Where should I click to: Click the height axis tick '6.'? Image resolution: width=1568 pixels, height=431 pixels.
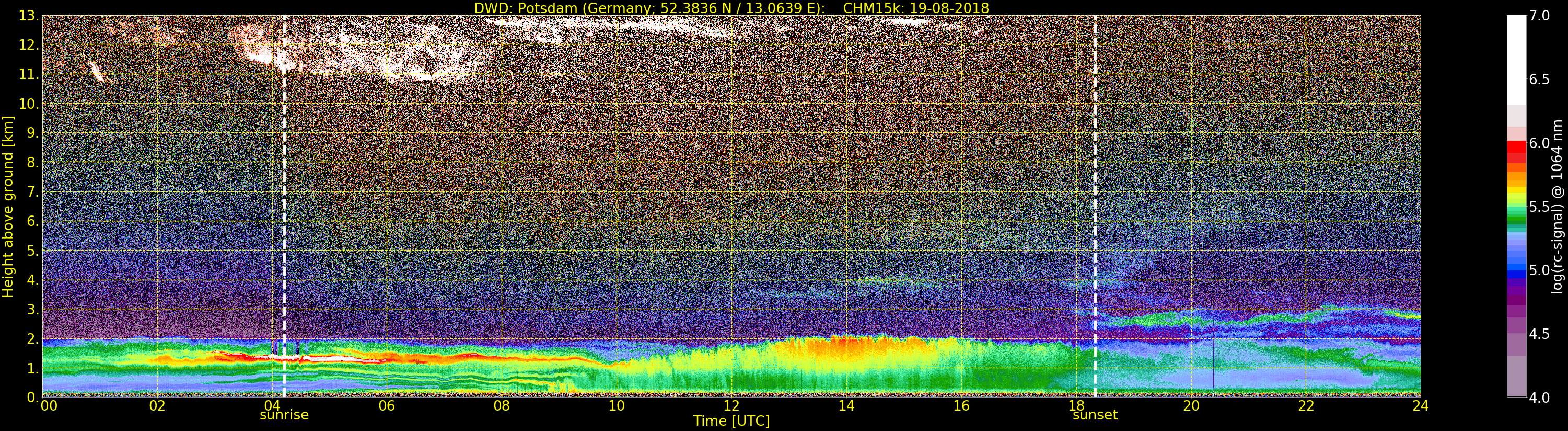point(32,221)
